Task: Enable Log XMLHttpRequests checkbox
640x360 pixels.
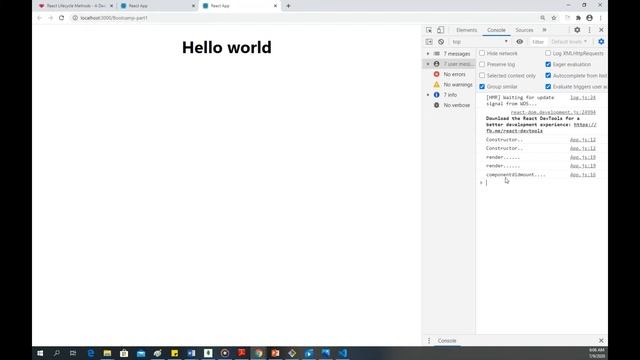Action: (x=548, y=53)
